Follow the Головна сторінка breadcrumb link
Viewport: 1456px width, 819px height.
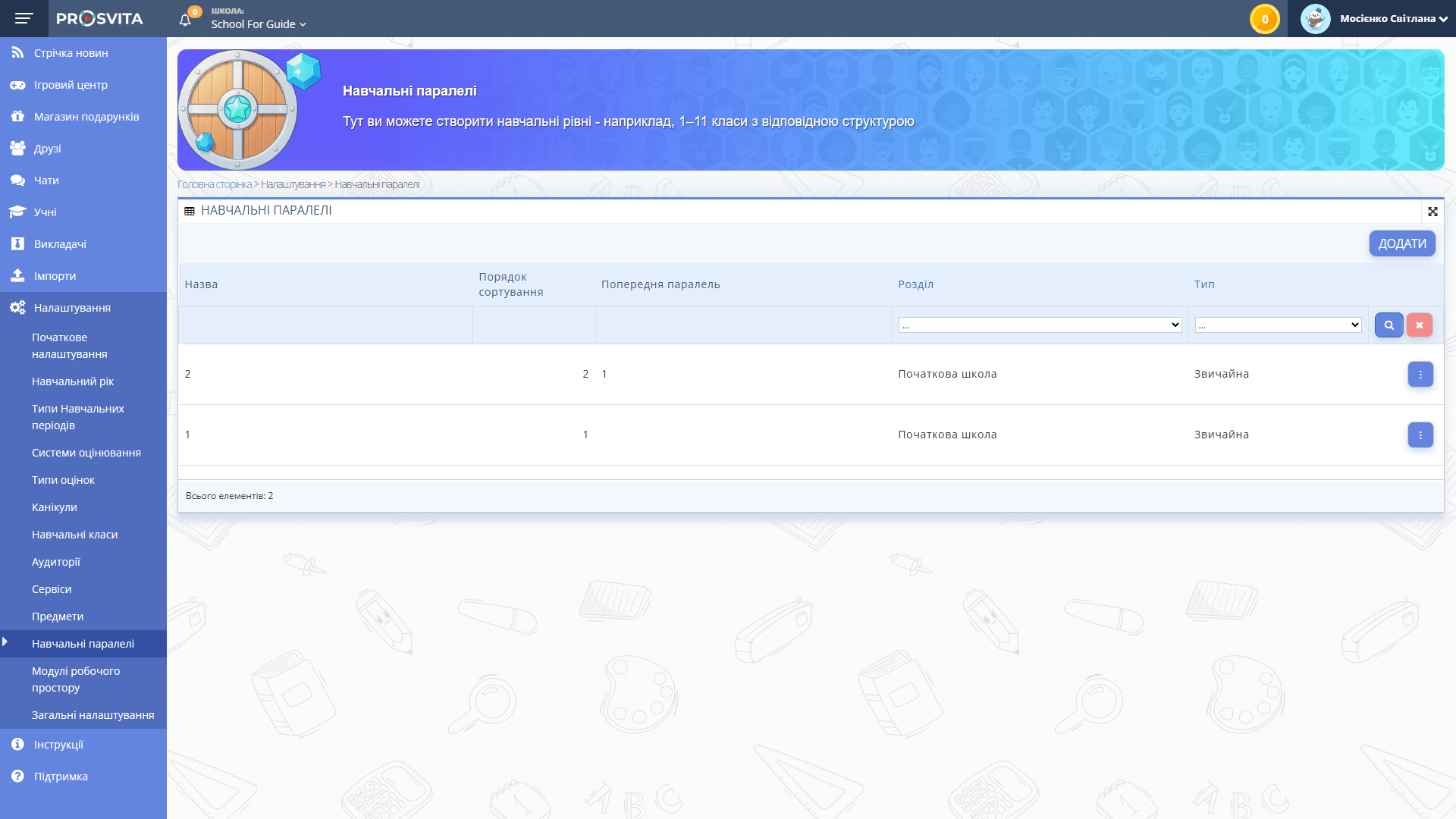tap(214, 184)
